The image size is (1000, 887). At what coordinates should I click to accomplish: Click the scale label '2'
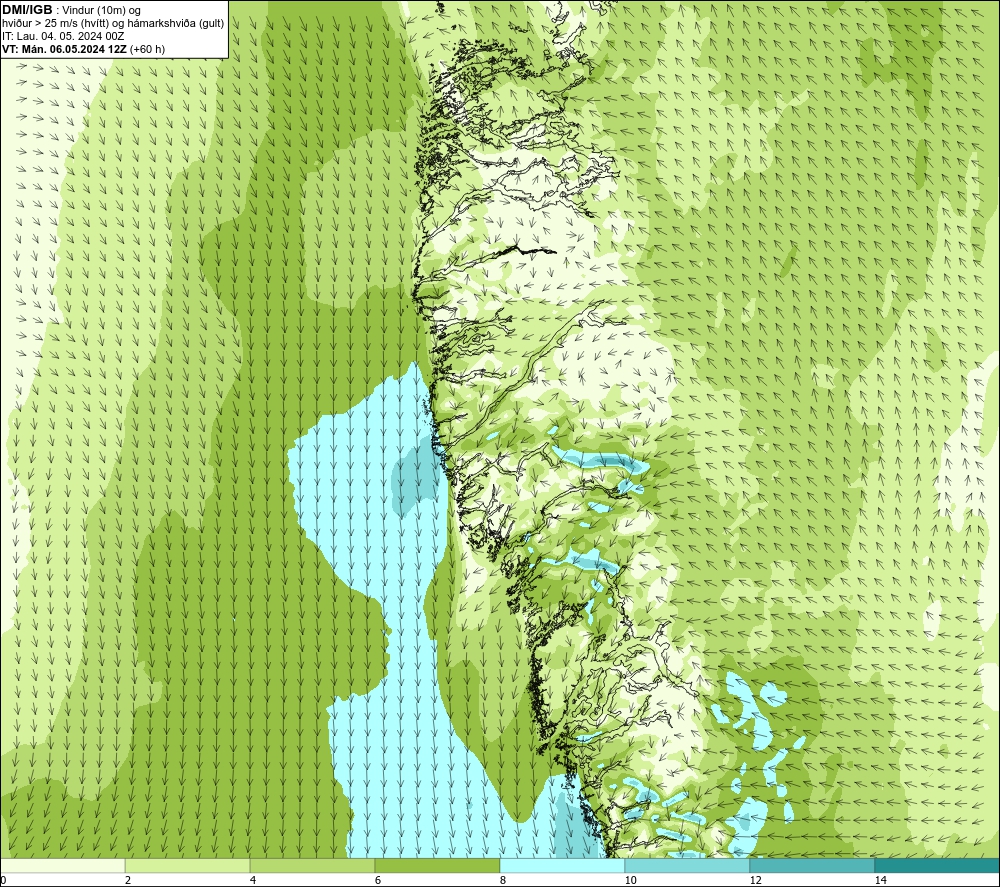128,880
